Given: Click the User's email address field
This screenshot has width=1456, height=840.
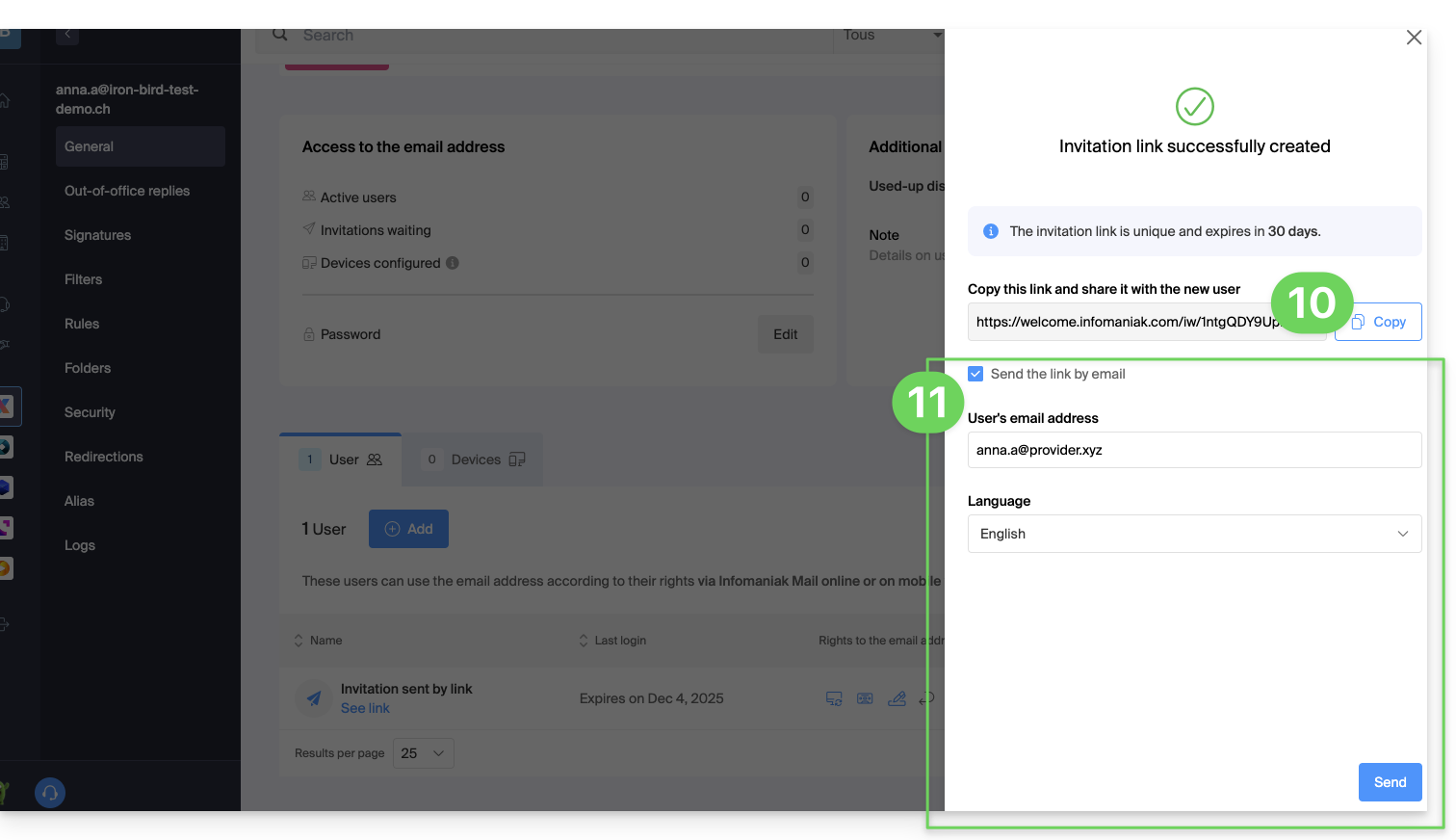Looking at the screenshot, I should point(1193,450).
